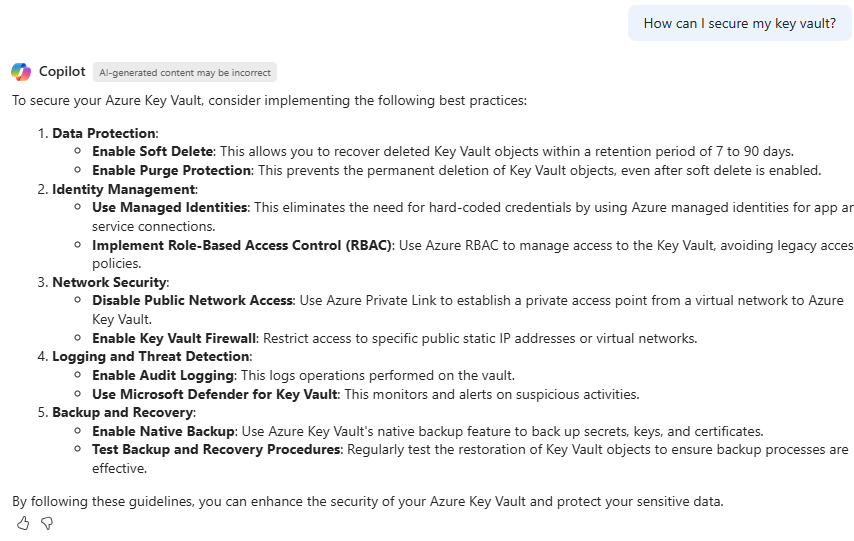Select the "How can I secure my key vault?" message
The width and height of the screenshot is (854, 541).
click(739, 23)
